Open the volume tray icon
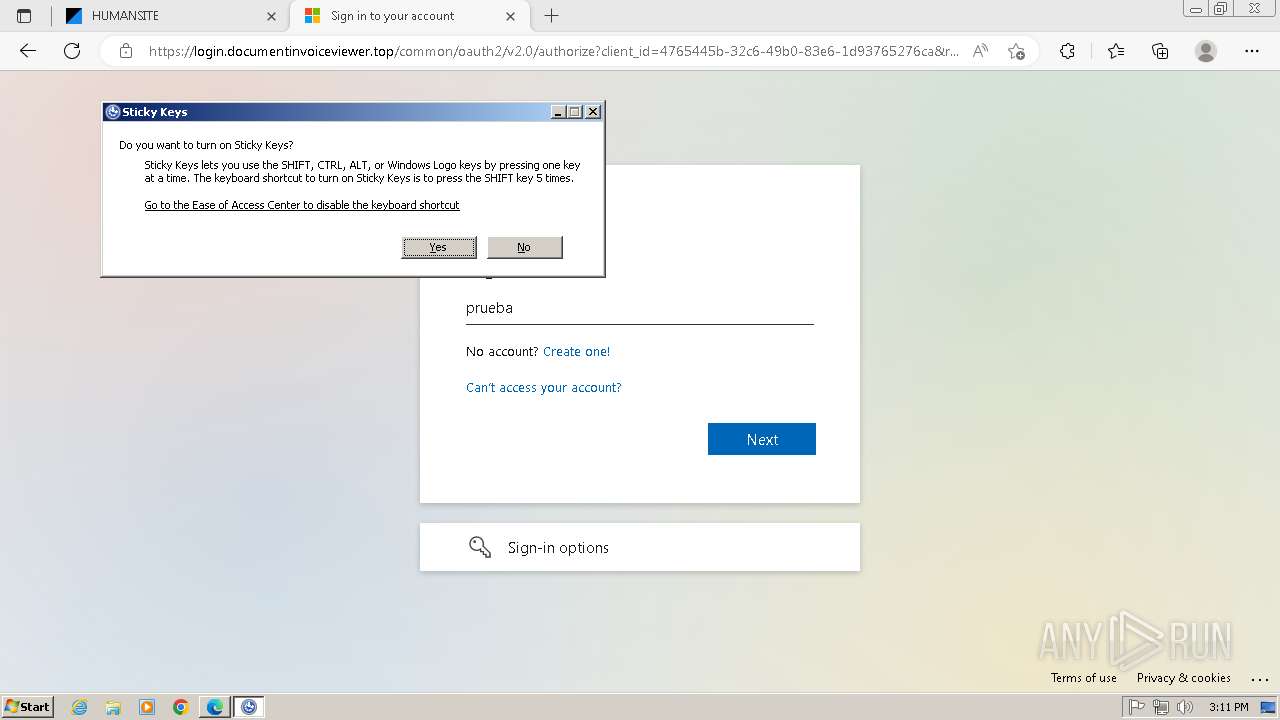Screen dimensions: 1280x720 (x=1185, y=707)
